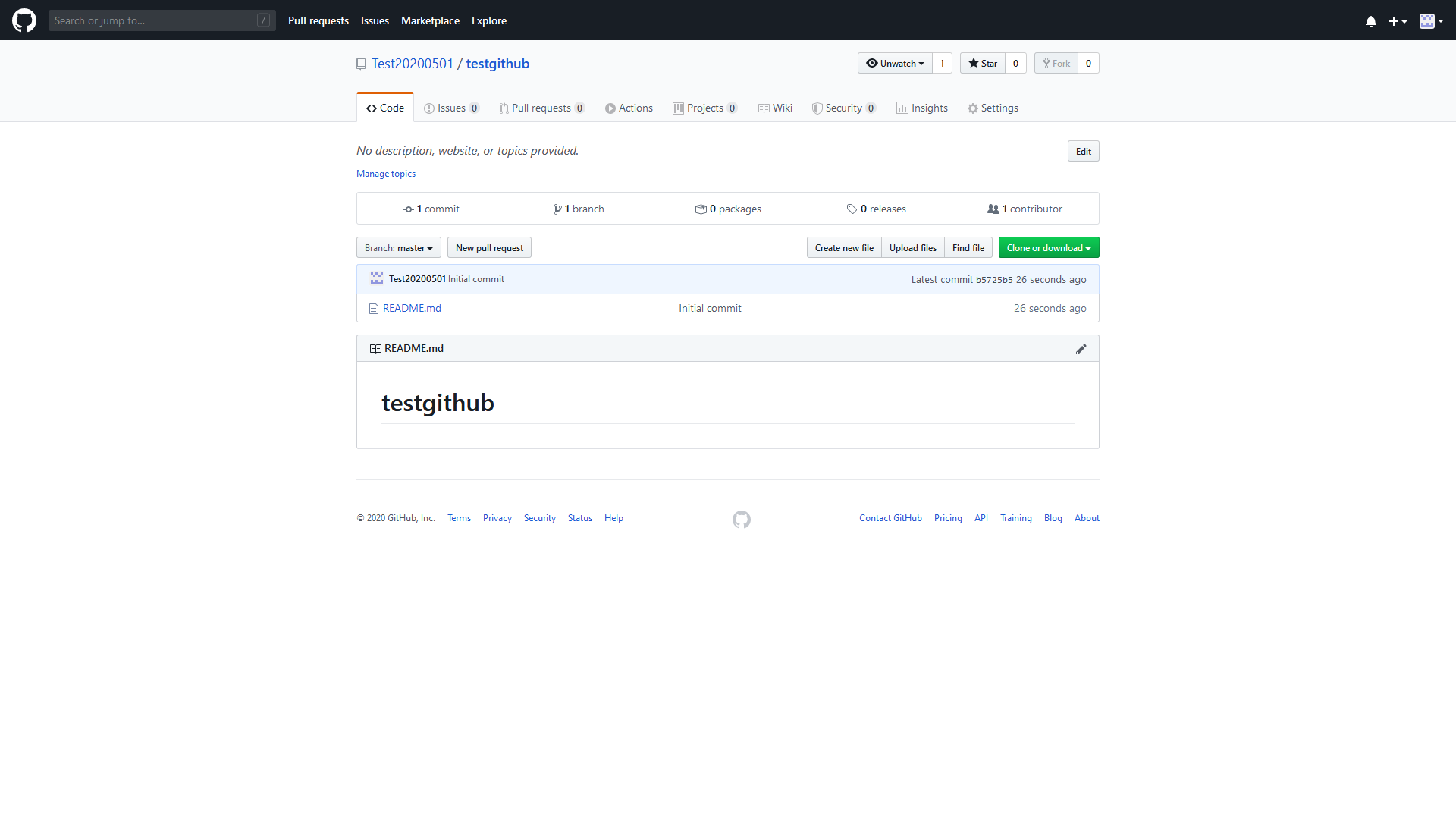This screenshot has width=1456, height=833.
Task: Click the Fork button
Action: pos(1056,63)
